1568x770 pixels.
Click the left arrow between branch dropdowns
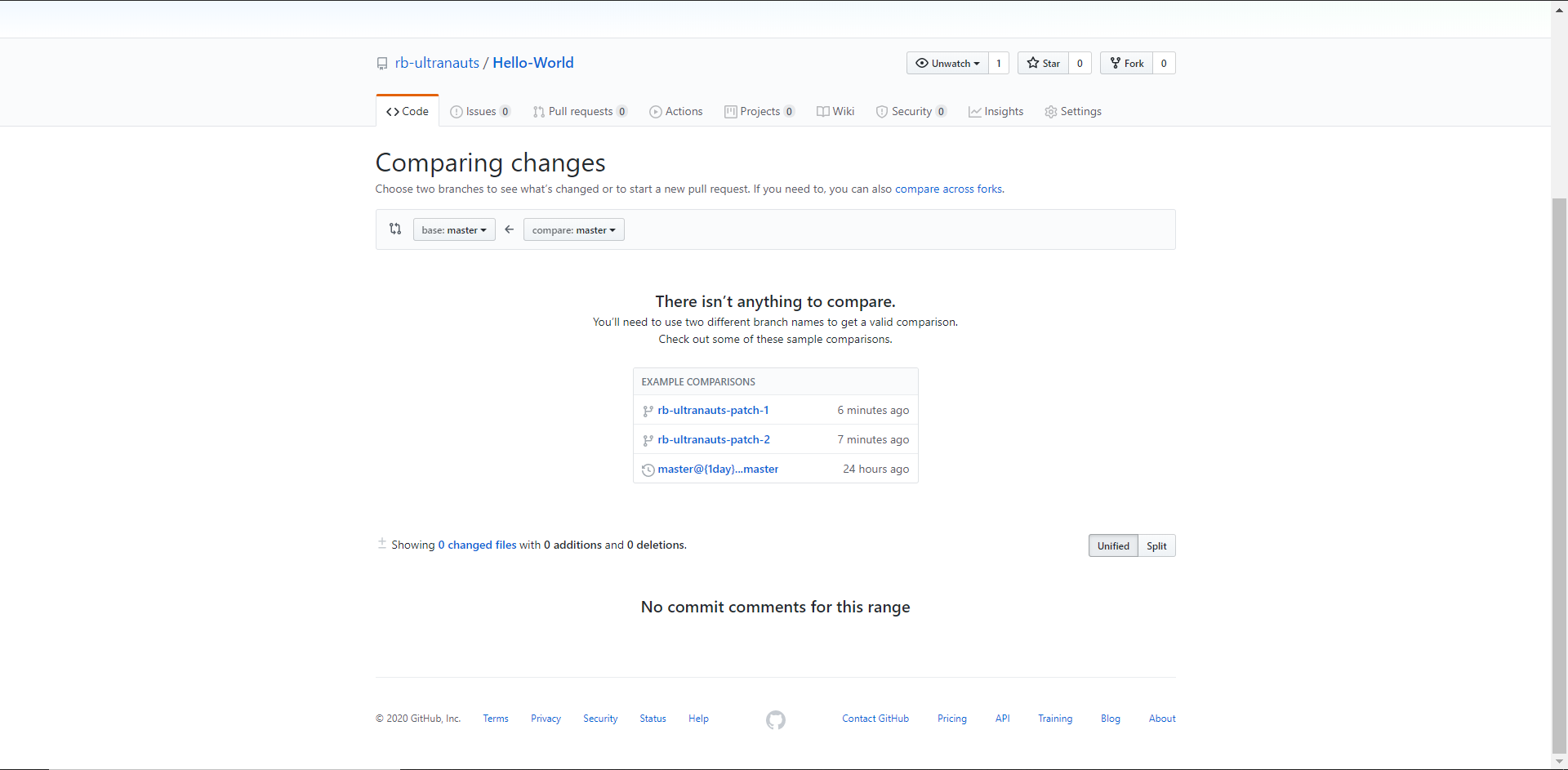pos(510,229)
